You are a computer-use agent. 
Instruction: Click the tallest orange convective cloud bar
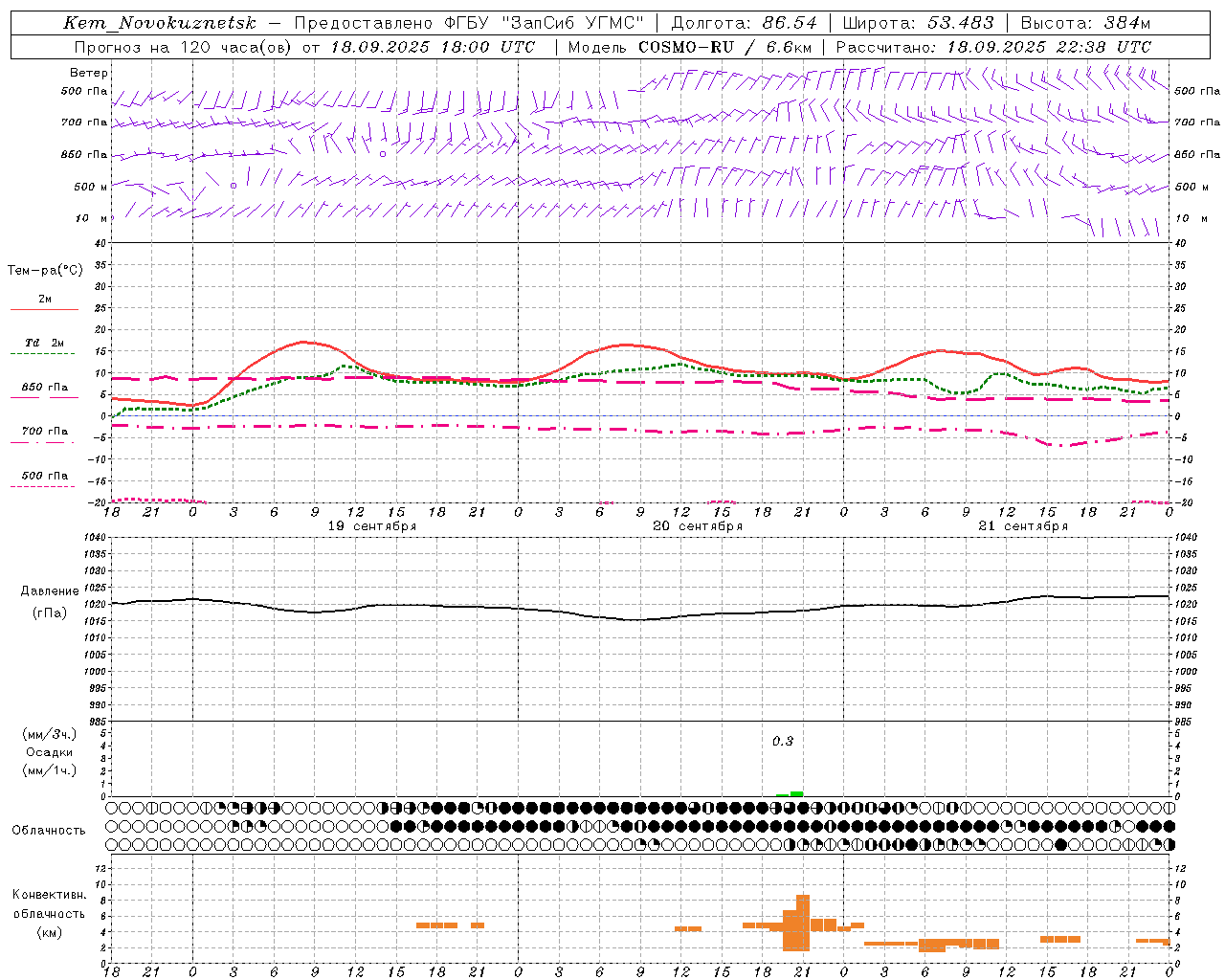pyautogui.click(x=803, y=923)
